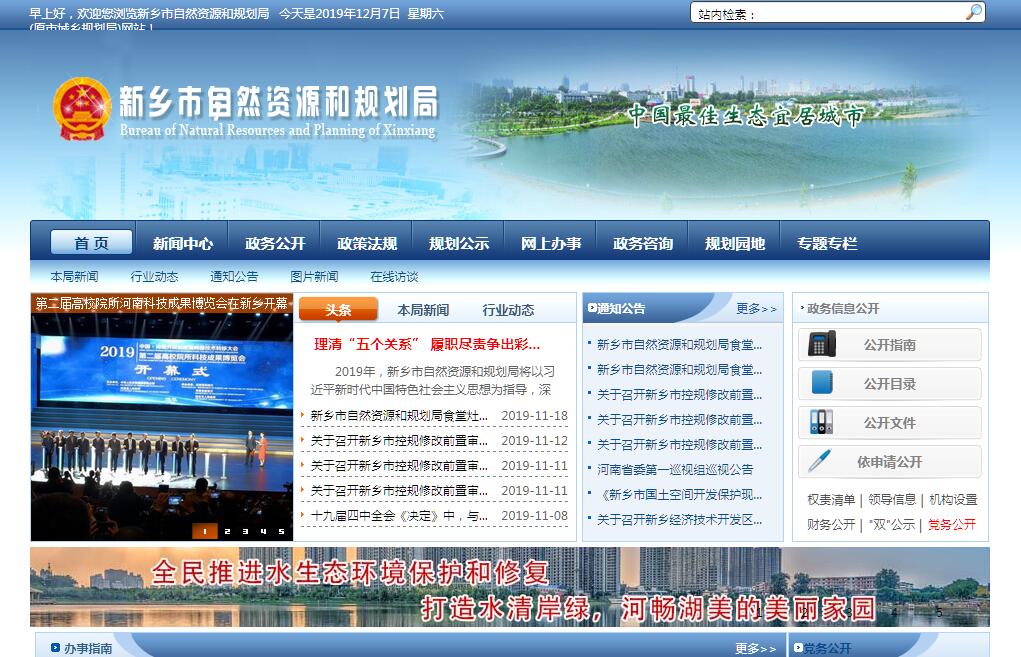Click the national emblem logo
This screenshot has height=657, width=1021.
click(x=82, y=108)
